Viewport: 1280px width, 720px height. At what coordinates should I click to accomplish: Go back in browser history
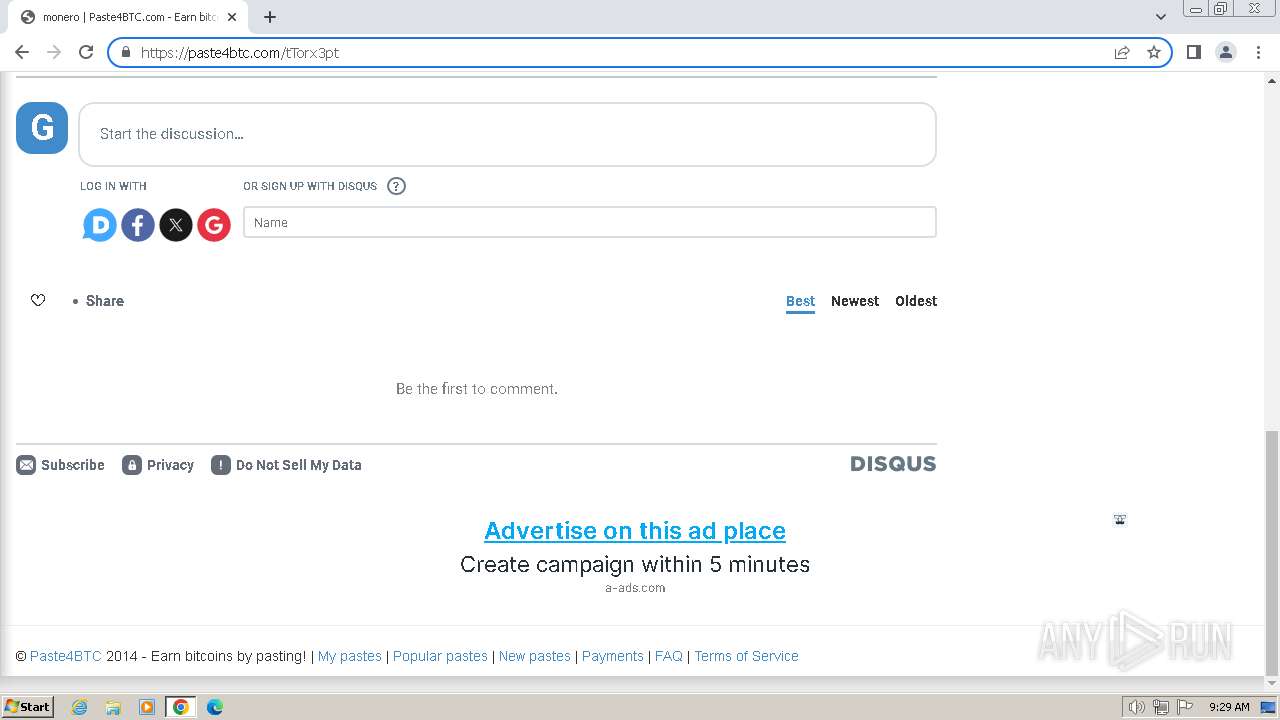click(22, 52)
